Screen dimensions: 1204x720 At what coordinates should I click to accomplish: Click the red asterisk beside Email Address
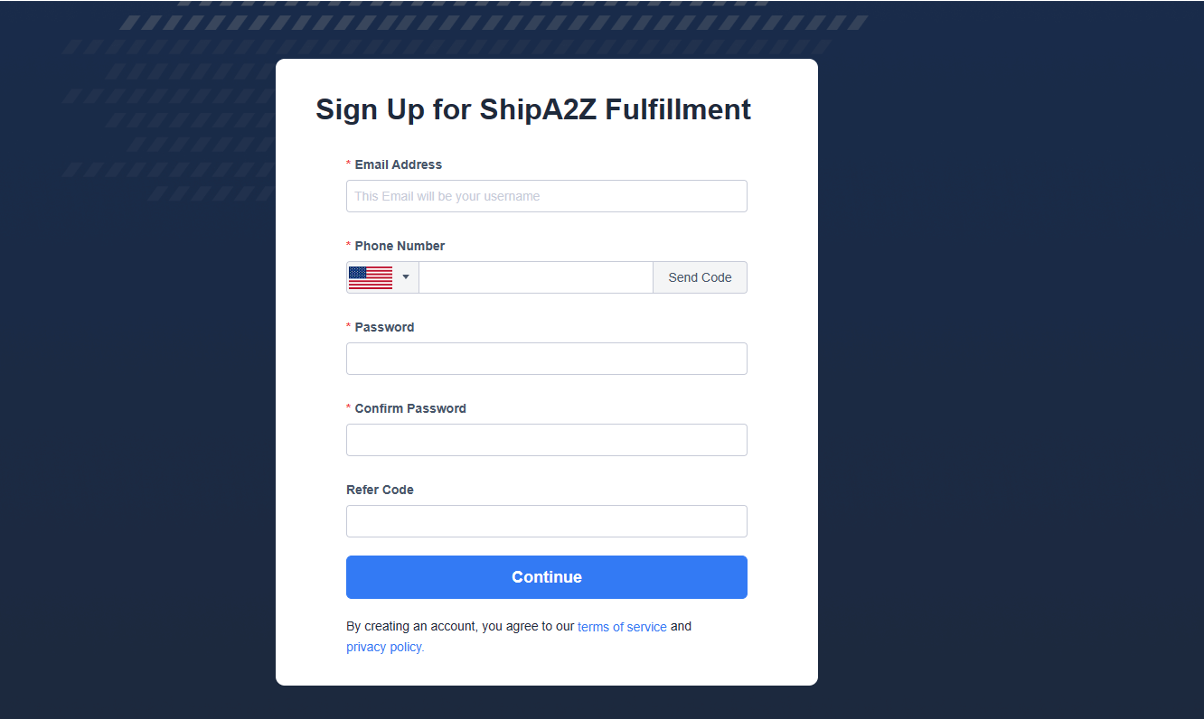point(349,164)
